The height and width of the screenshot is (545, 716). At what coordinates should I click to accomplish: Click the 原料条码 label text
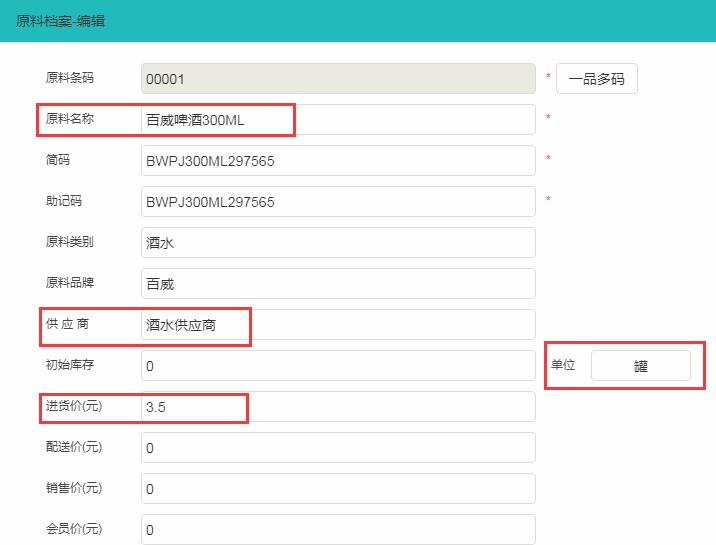tap(70, 78)
